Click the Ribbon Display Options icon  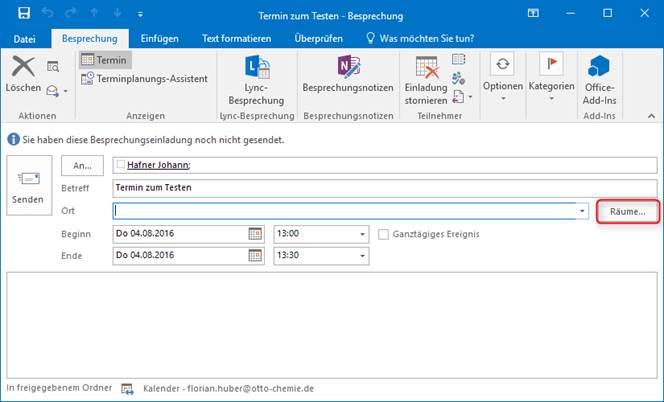[x=533, y=13]
